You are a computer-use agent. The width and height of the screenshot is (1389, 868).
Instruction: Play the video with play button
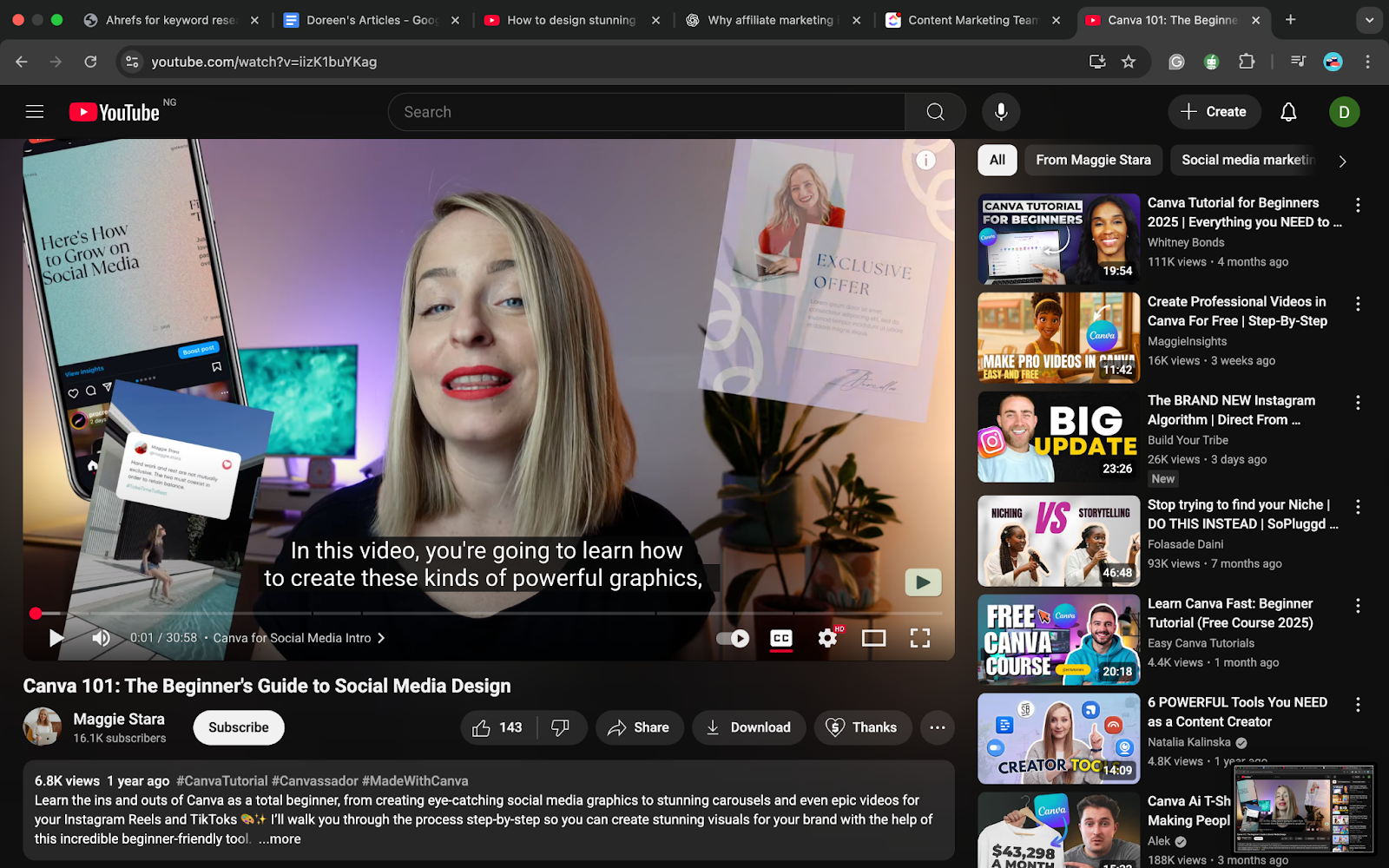(56, 638)
